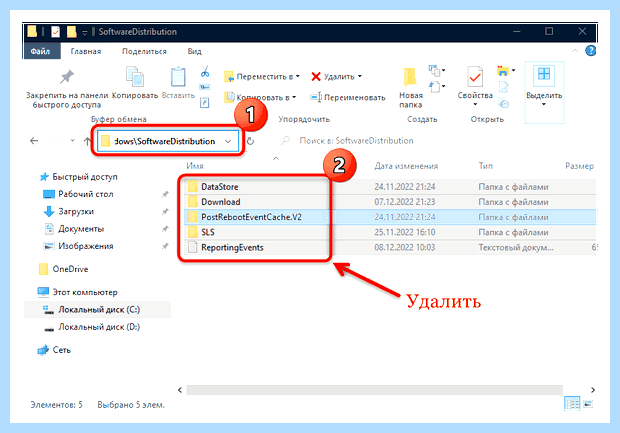Click the scroll left arrow
Viewport: 620px width, 433px height.
tap(180, 390)
